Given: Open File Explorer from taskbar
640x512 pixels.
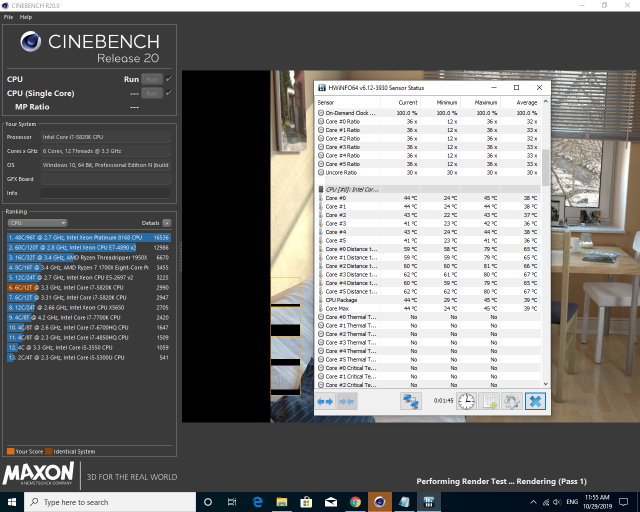Looking at the screenshot, I should [282, 502].
